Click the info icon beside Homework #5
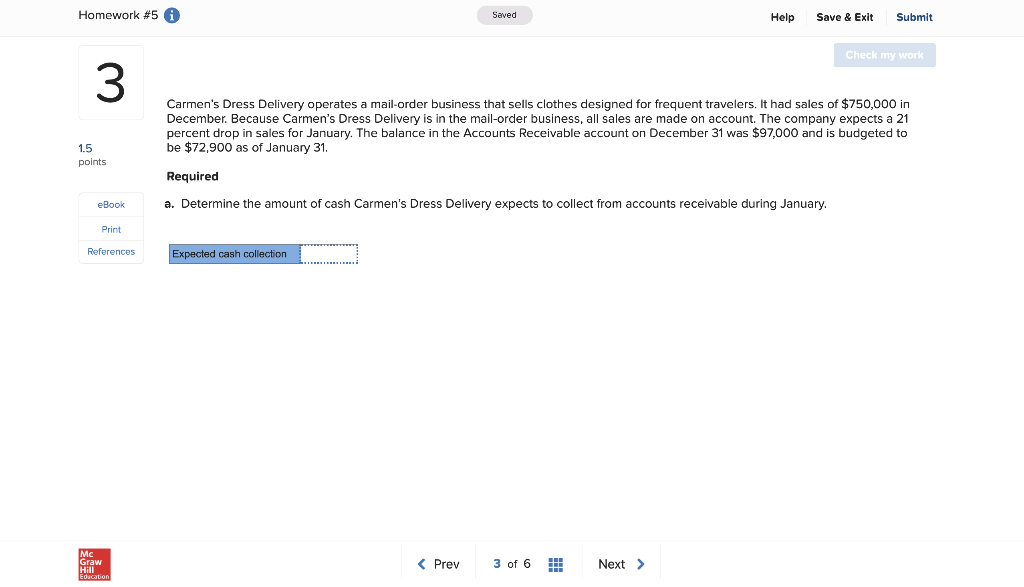This screenshot has width=1024, height=587. (172, 15)
